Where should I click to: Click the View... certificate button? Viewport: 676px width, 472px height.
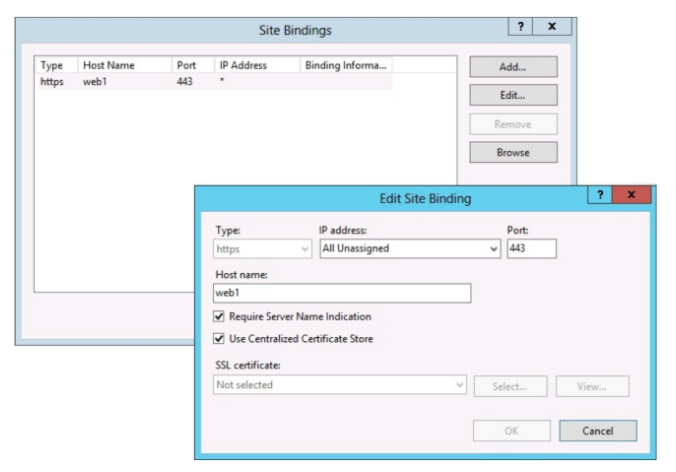[x=592, y=386]
